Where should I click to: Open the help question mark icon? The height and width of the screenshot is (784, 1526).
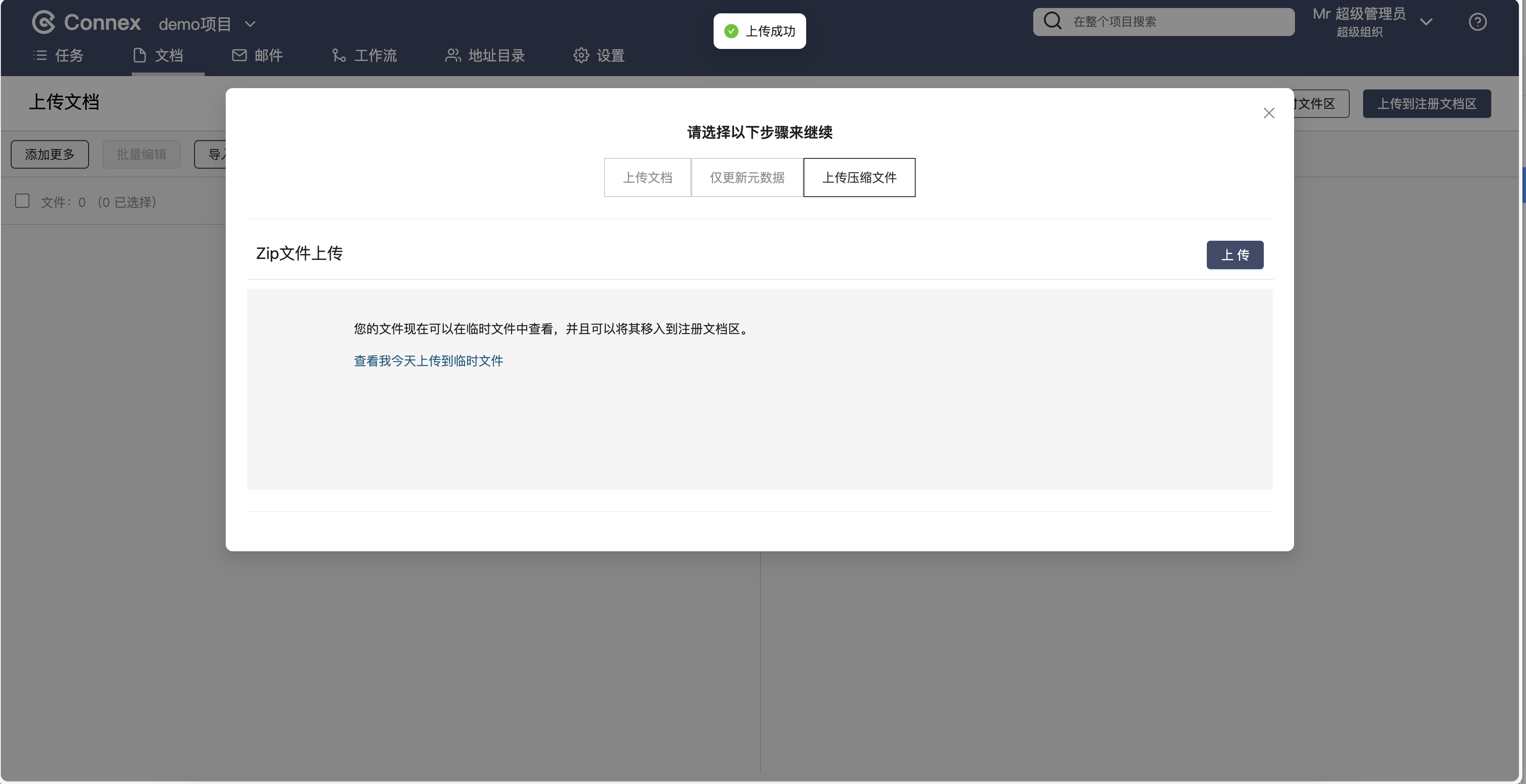point(1477,22)
